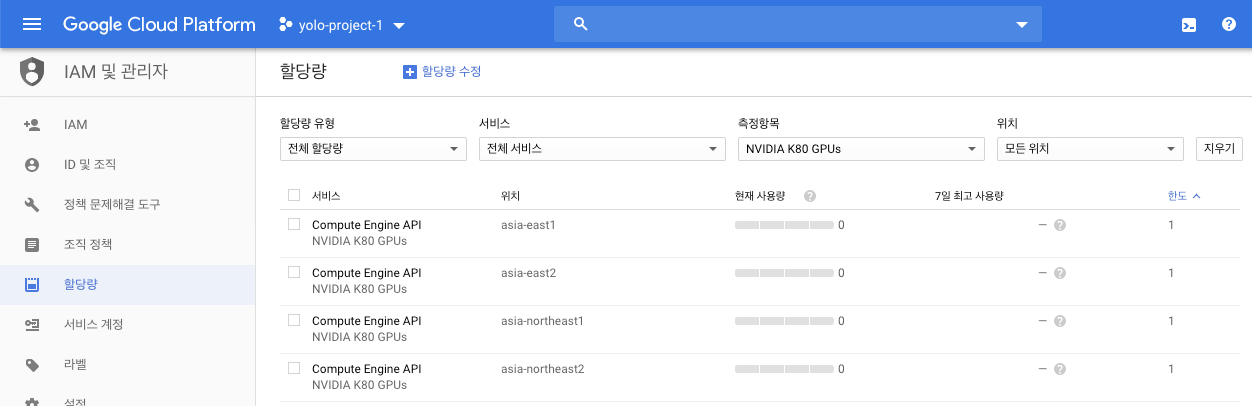Check the asia-east2 row checkbox
The image size is (1252, 406).
(294, 272)
